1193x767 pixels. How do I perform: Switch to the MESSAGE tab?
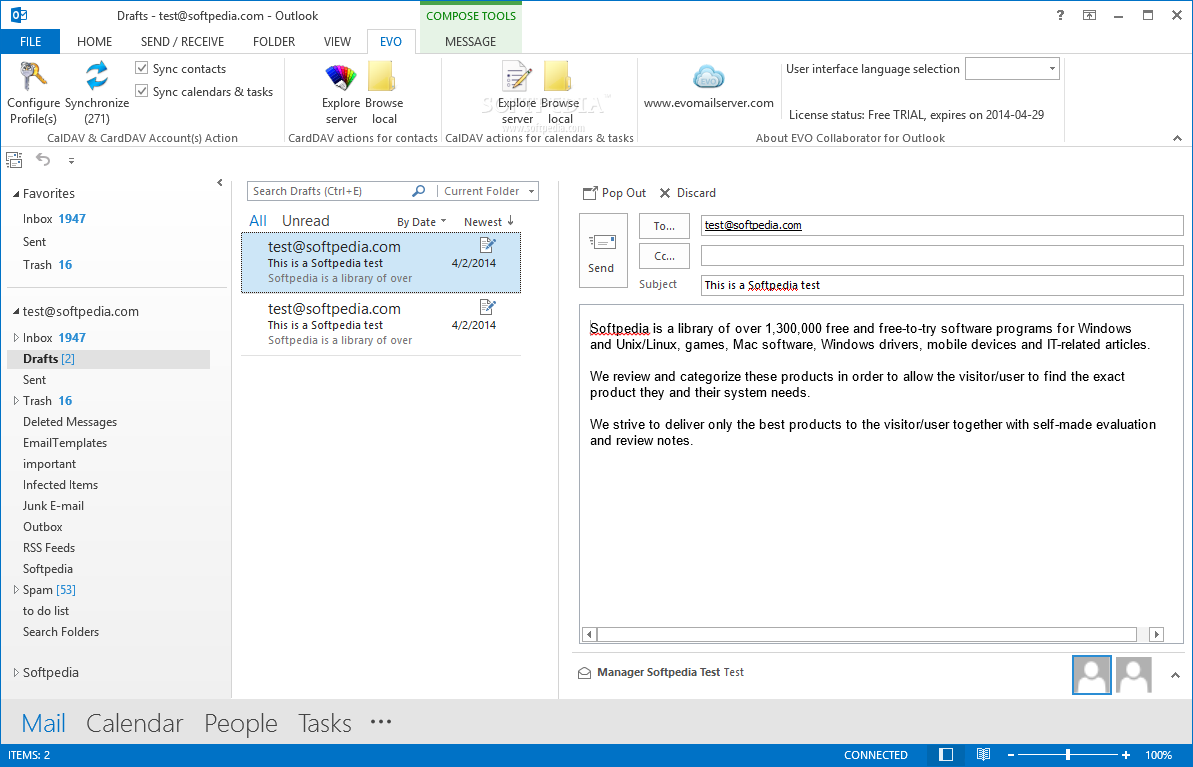[470, 42]
